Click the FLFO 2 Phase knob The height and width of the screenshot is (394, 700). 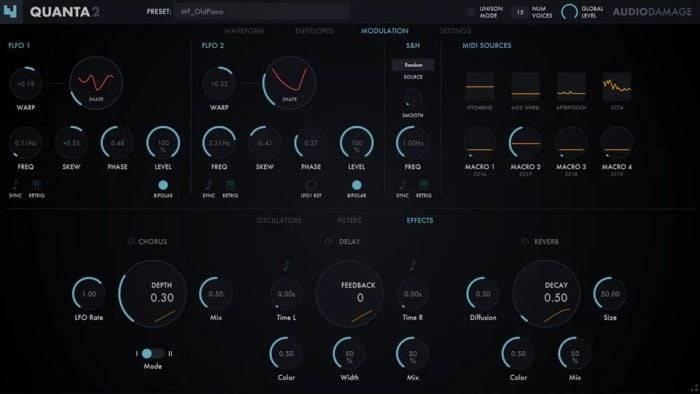311,143
